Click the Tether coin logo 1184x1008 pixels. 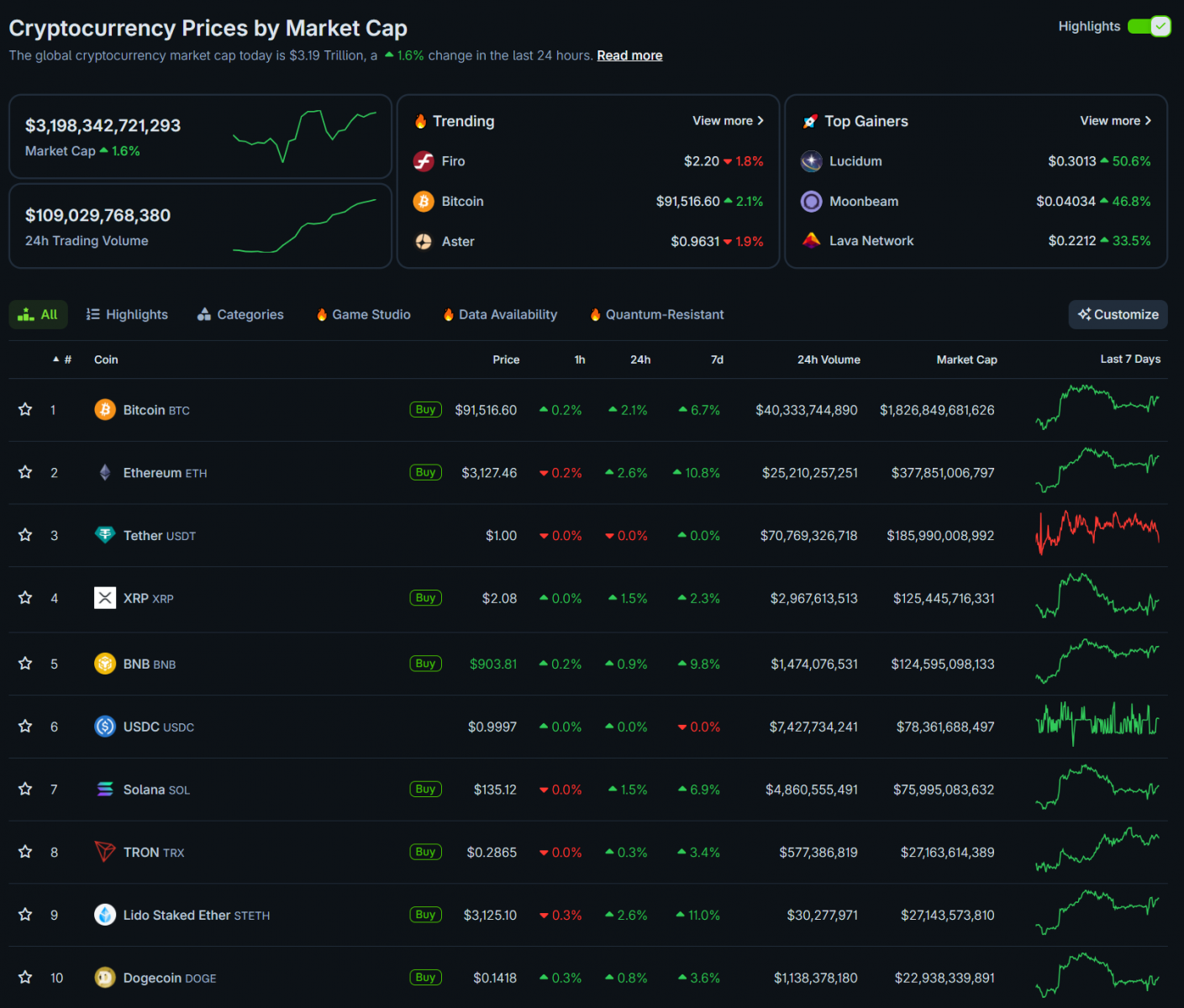point(105,535)
